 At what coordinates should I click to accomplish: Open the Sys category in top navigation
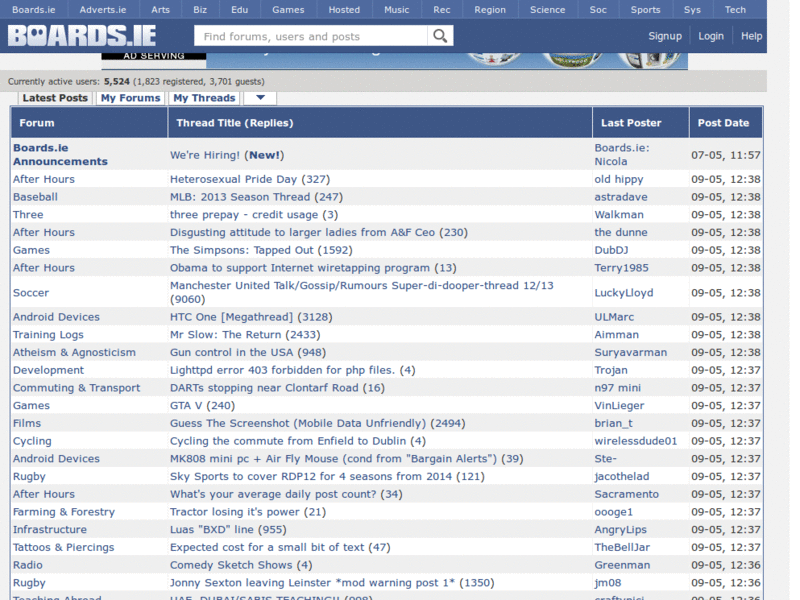[x=692, y=10]
